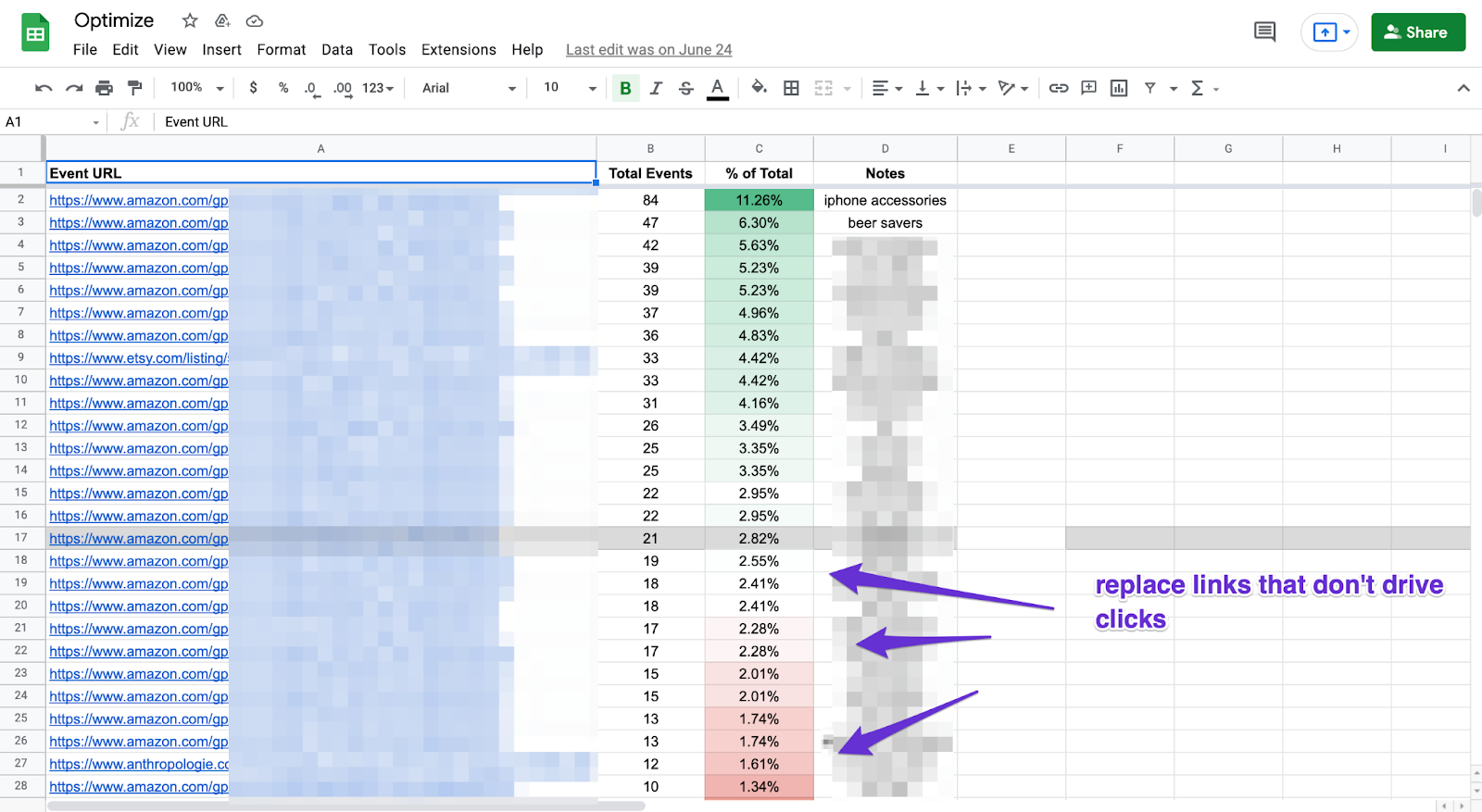
Task: Open text rotation dropdown
Action: (1013, 88)
